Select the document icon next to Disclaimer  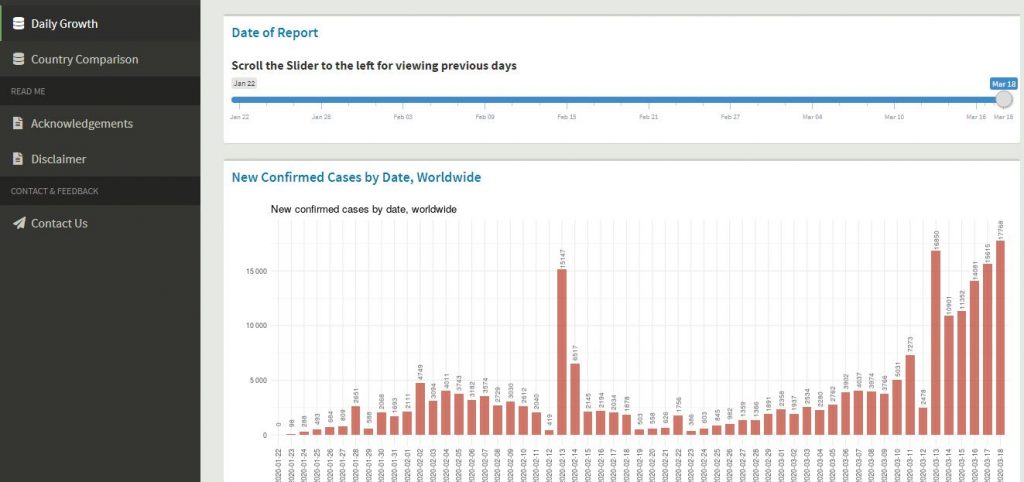[18, 159]
